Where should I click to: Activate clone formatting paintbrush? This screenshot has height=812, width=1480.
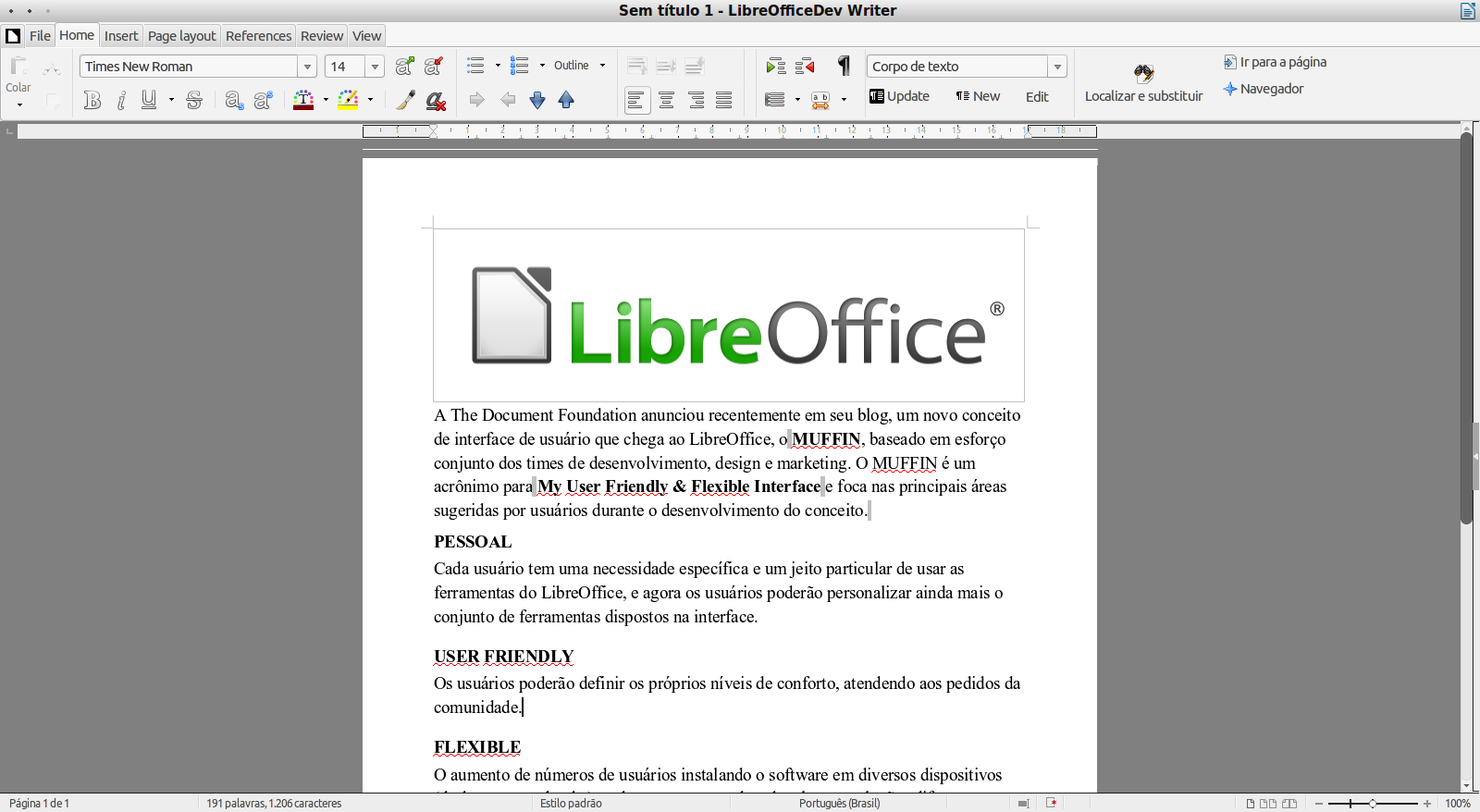[405, 100]
